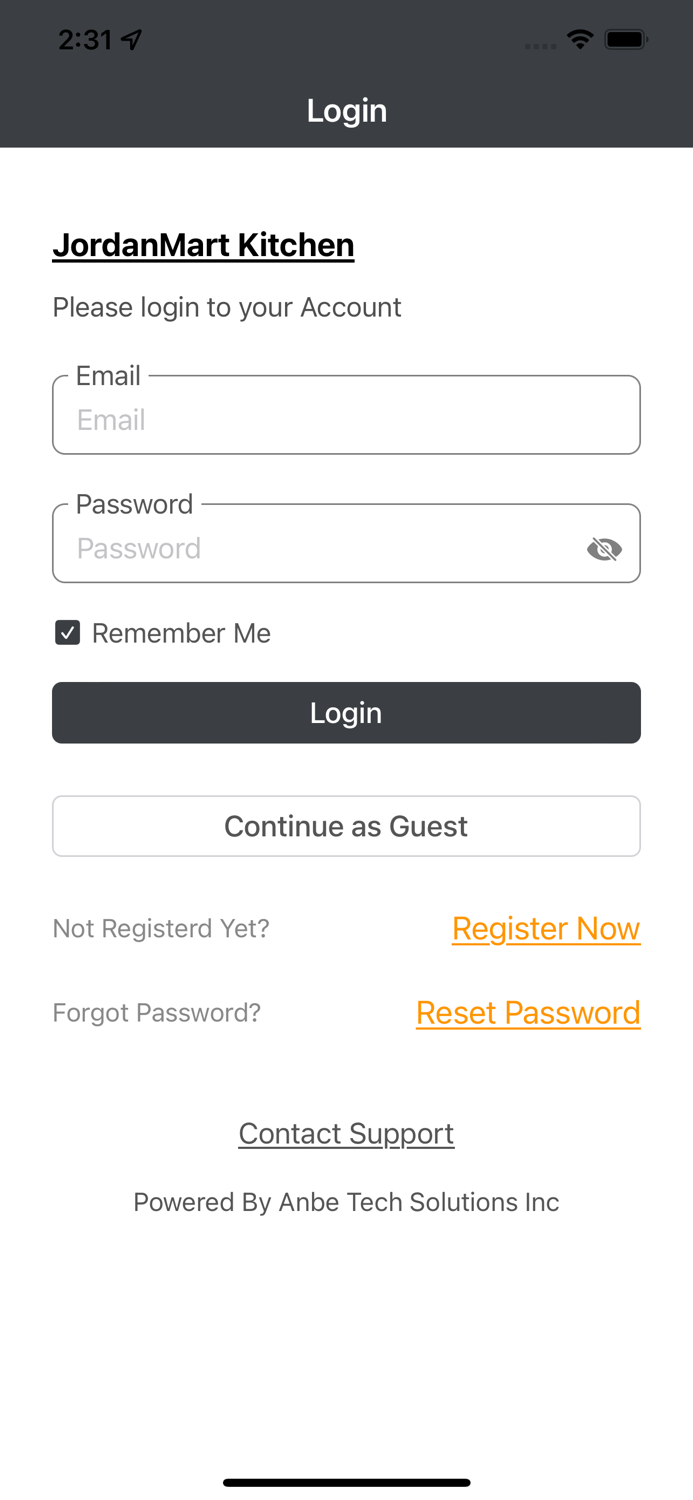Viewport: 693px width, 1500px height.
Task: Click the location arrow icon
Action: click(131, 40)
